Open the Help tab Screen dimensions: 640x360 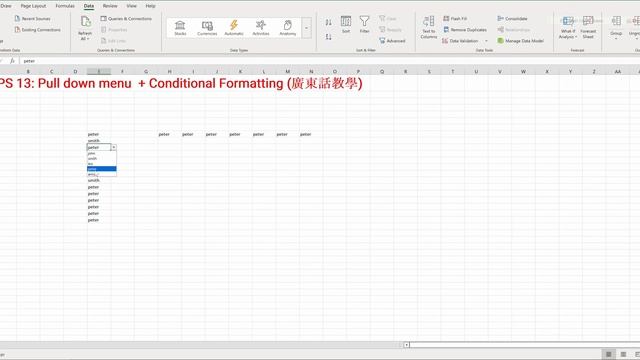[150, 6]
